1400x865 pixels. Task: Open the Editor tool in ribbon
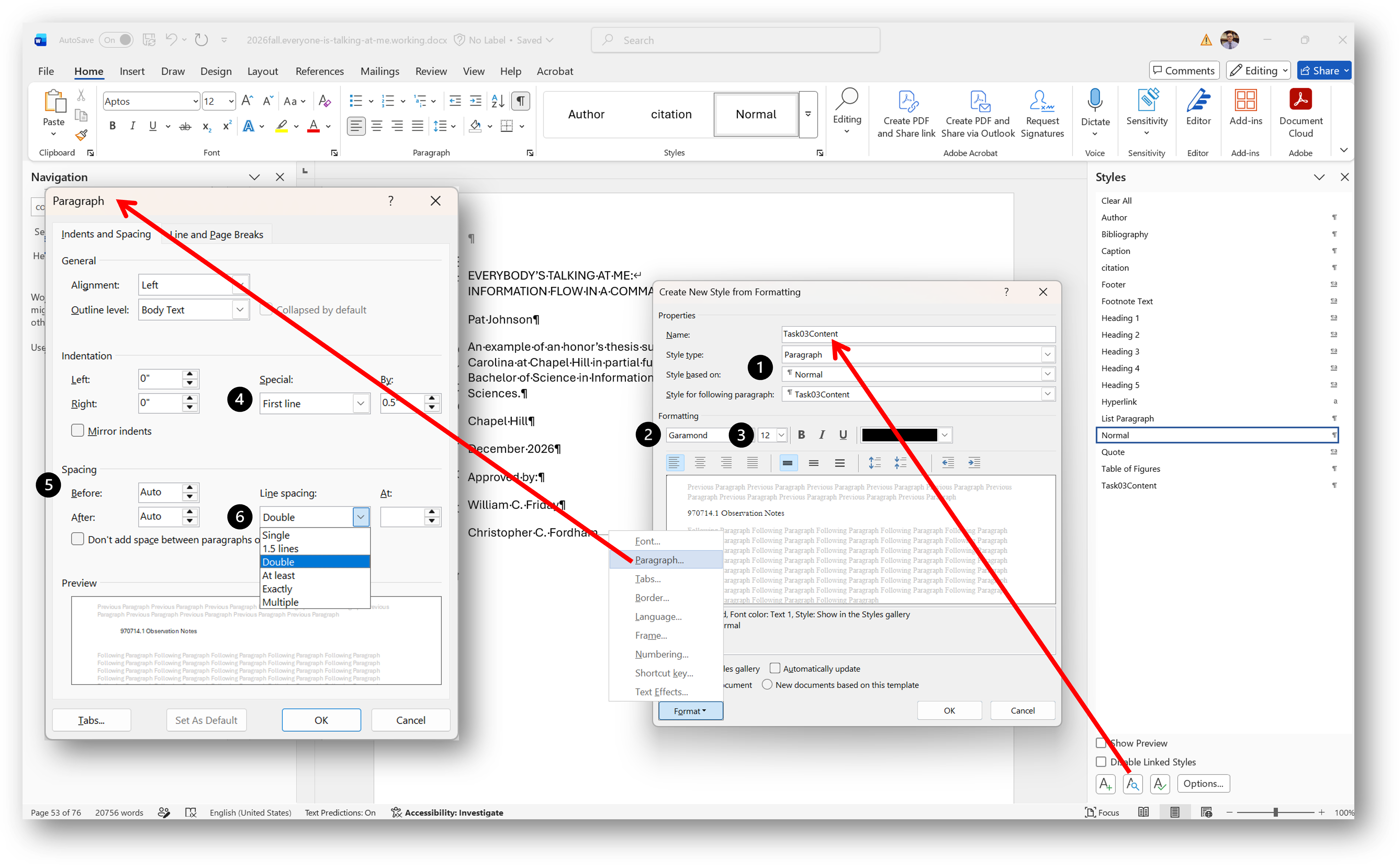pyautogui.click(x=1198, y=108)
